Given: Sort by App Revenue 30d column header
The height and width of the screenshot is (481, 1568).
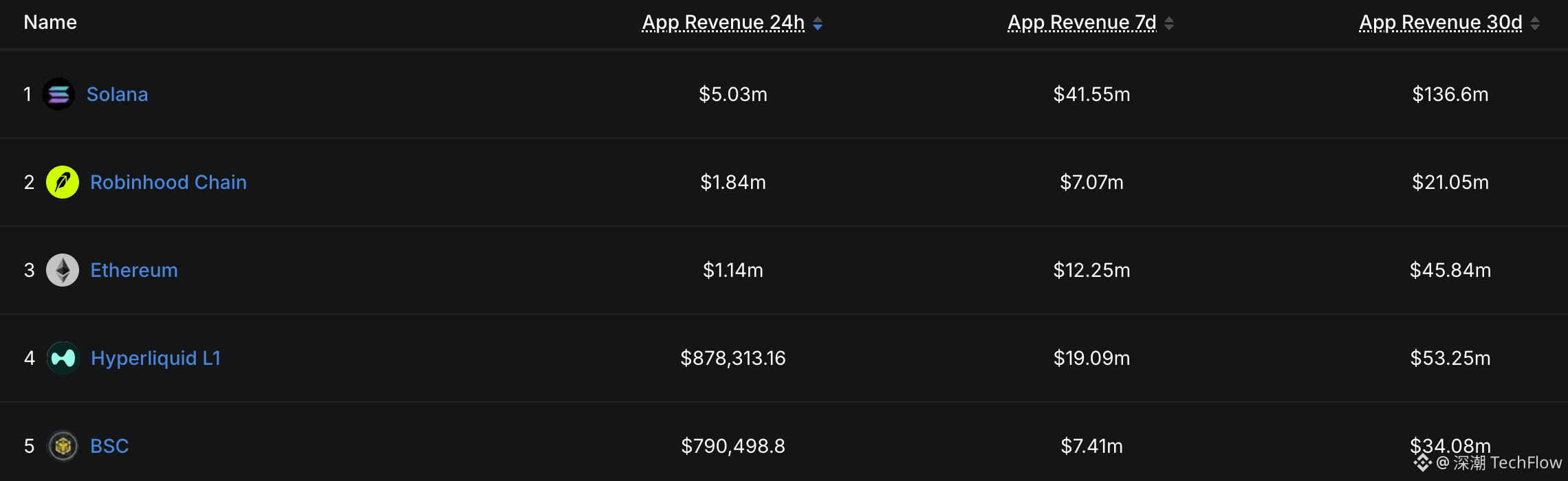Looking at the screenshot, I should click(1441, 23).
